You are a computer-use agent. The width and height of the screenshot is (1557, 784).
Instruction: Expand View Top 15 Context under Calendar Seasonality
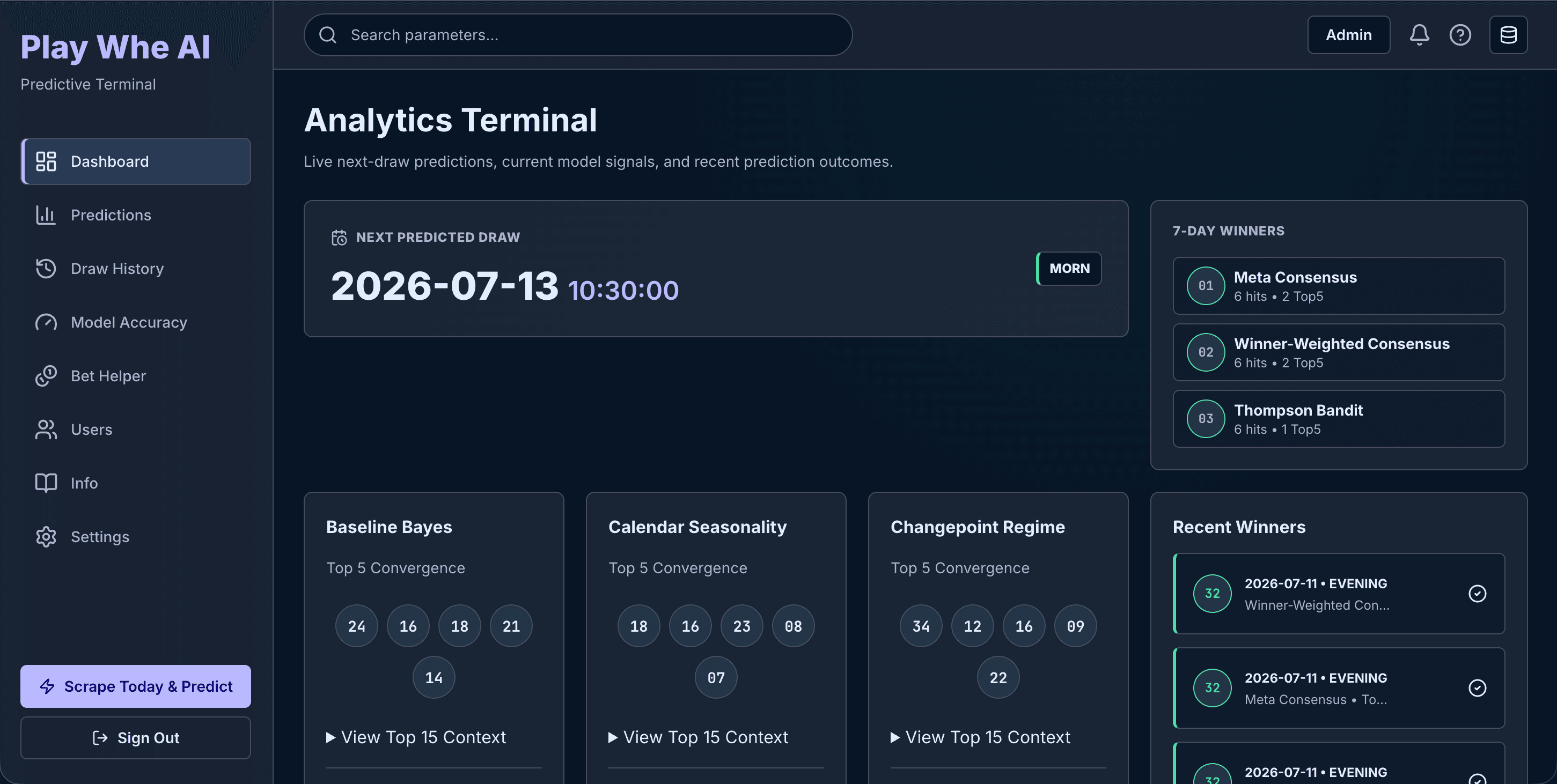pyautogui.click(x=699, y=737)
